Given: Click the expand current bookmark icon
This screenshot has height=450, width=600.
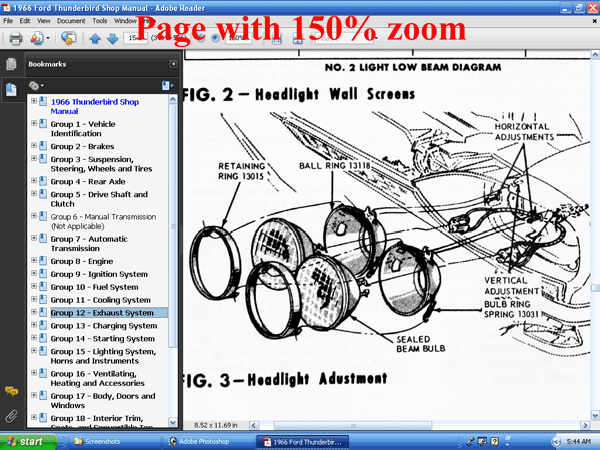Looking at the screenshot, I should click(x=167, y=85).
